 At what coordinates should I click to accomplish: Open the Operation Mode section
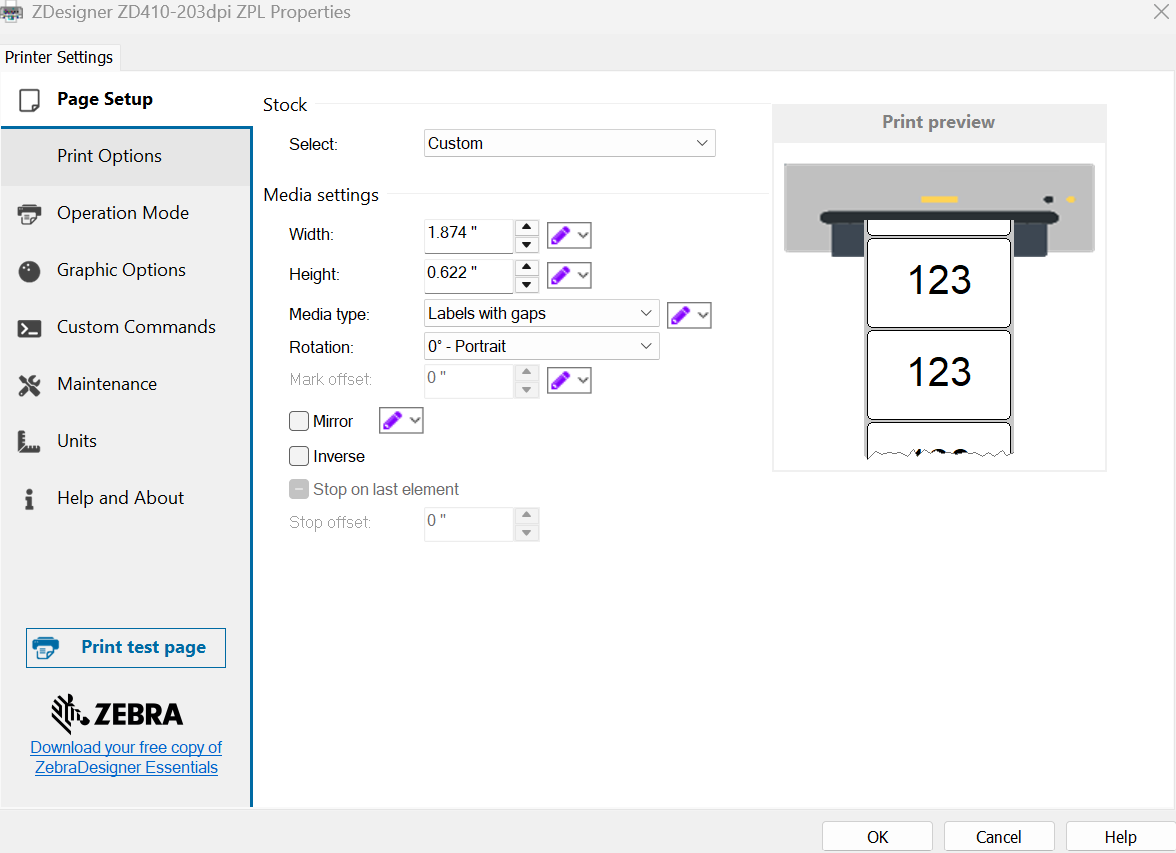[x=126, y=213]
